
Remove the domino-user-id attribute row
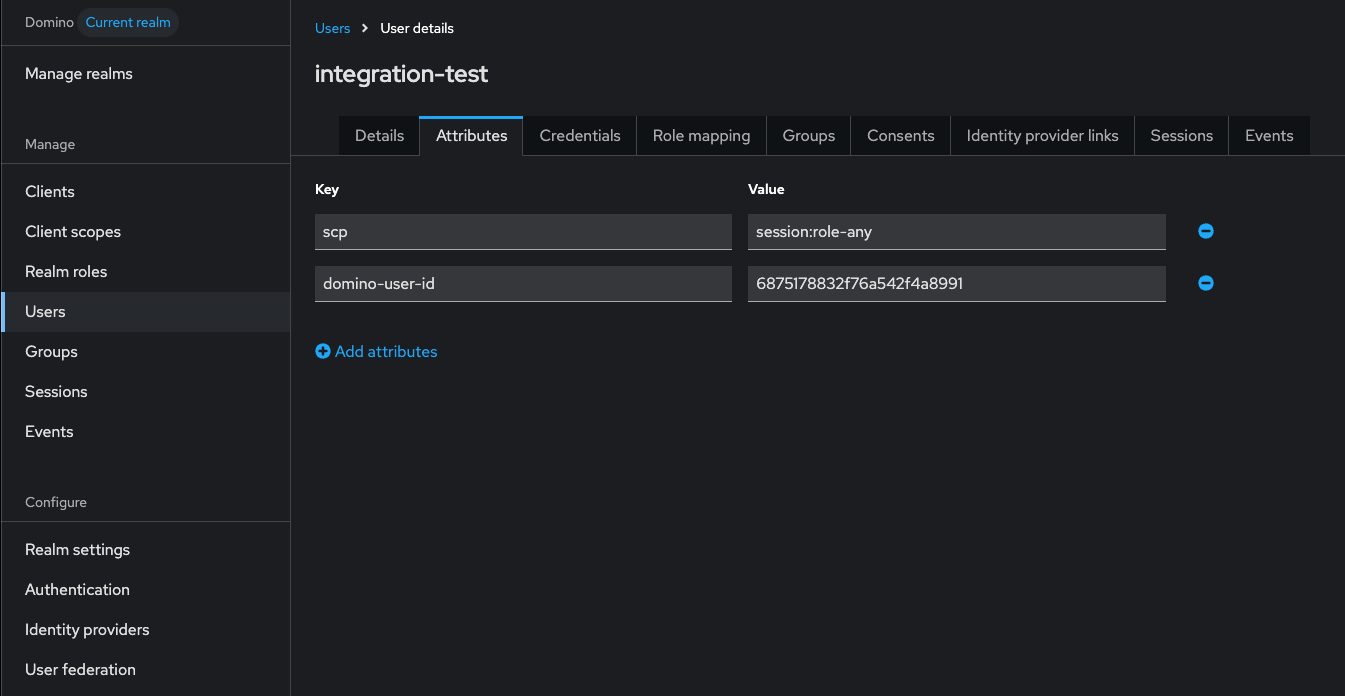point(1206,283)
